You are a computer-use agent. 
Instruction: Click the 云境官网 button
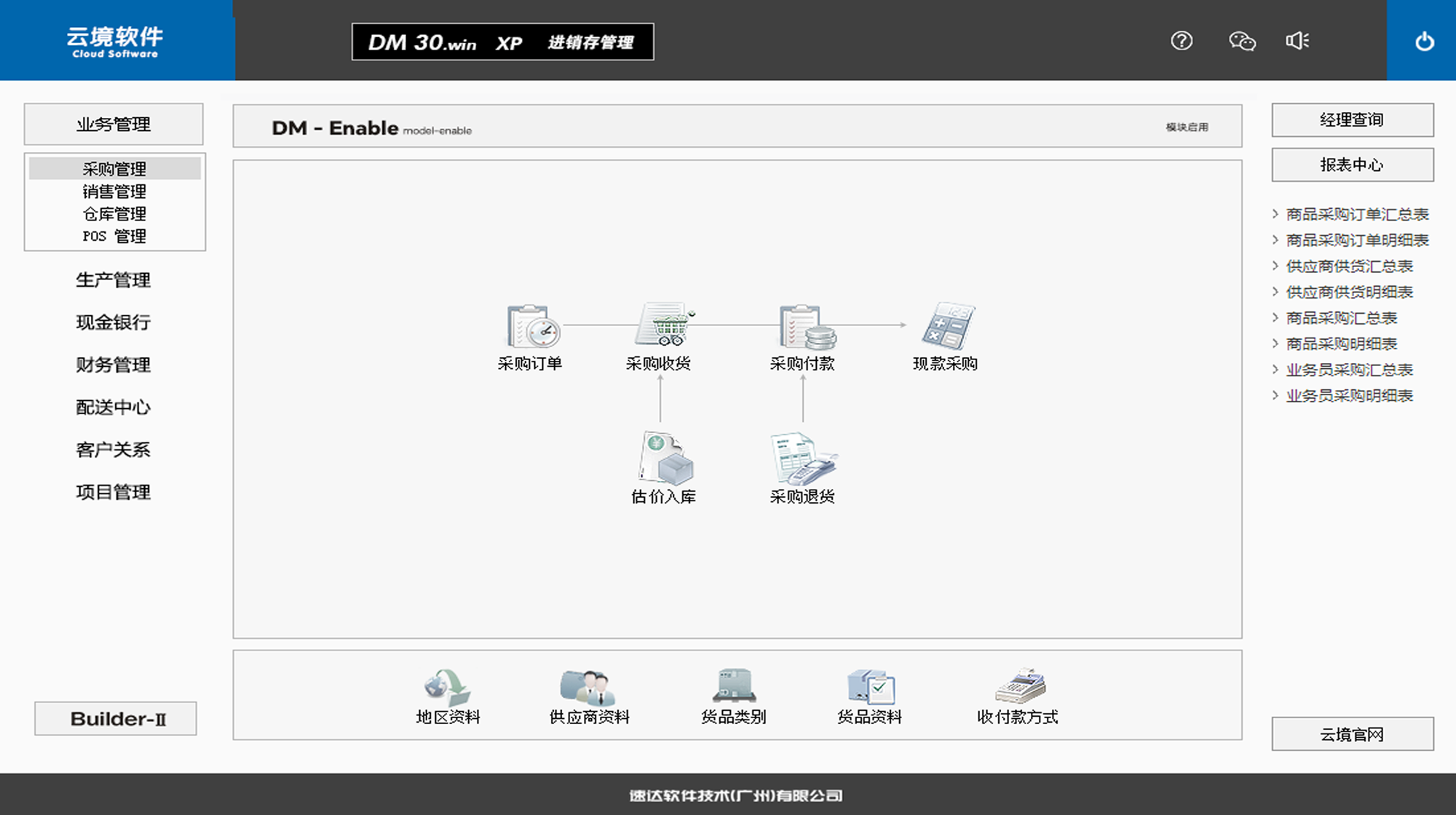[1353, 734]
